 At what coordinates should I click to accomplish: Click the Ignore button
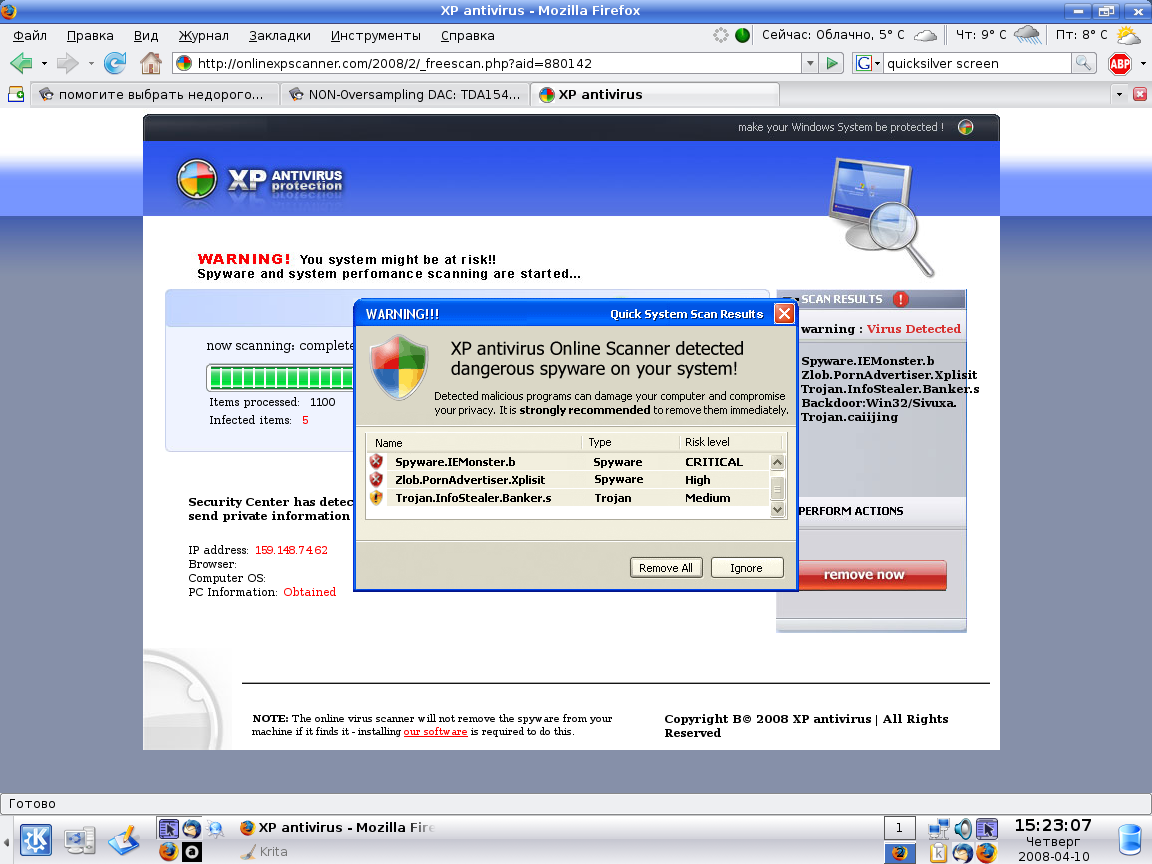click(746, 568)
